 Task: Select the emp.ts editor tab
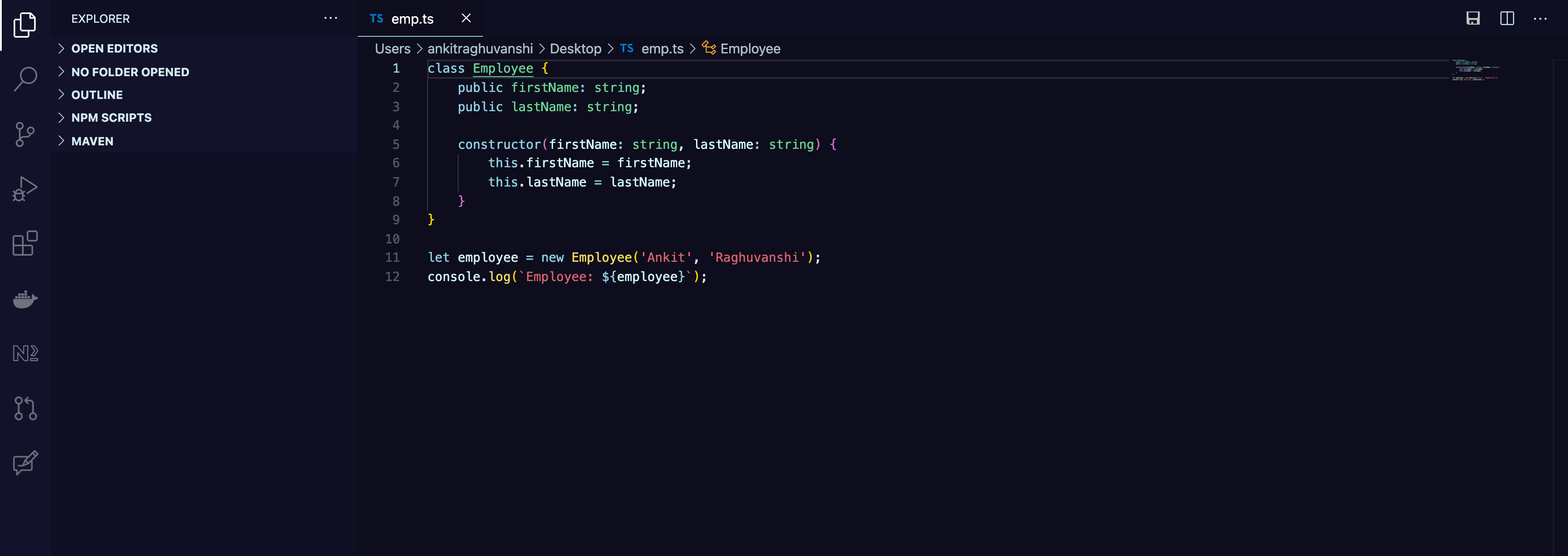[412, 19]
